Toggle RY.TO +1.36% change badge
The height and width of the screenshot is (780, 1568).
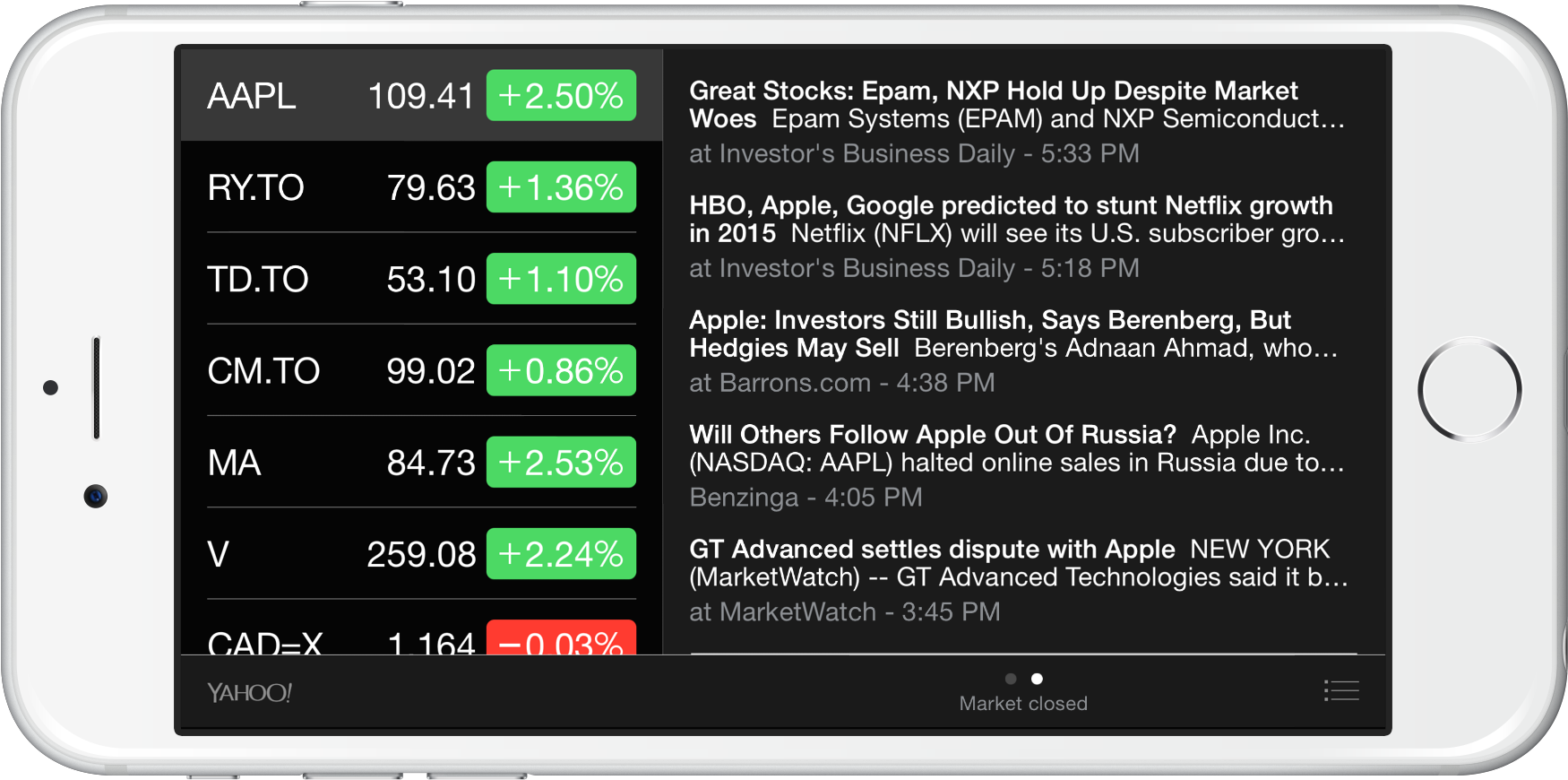point(561,187)
